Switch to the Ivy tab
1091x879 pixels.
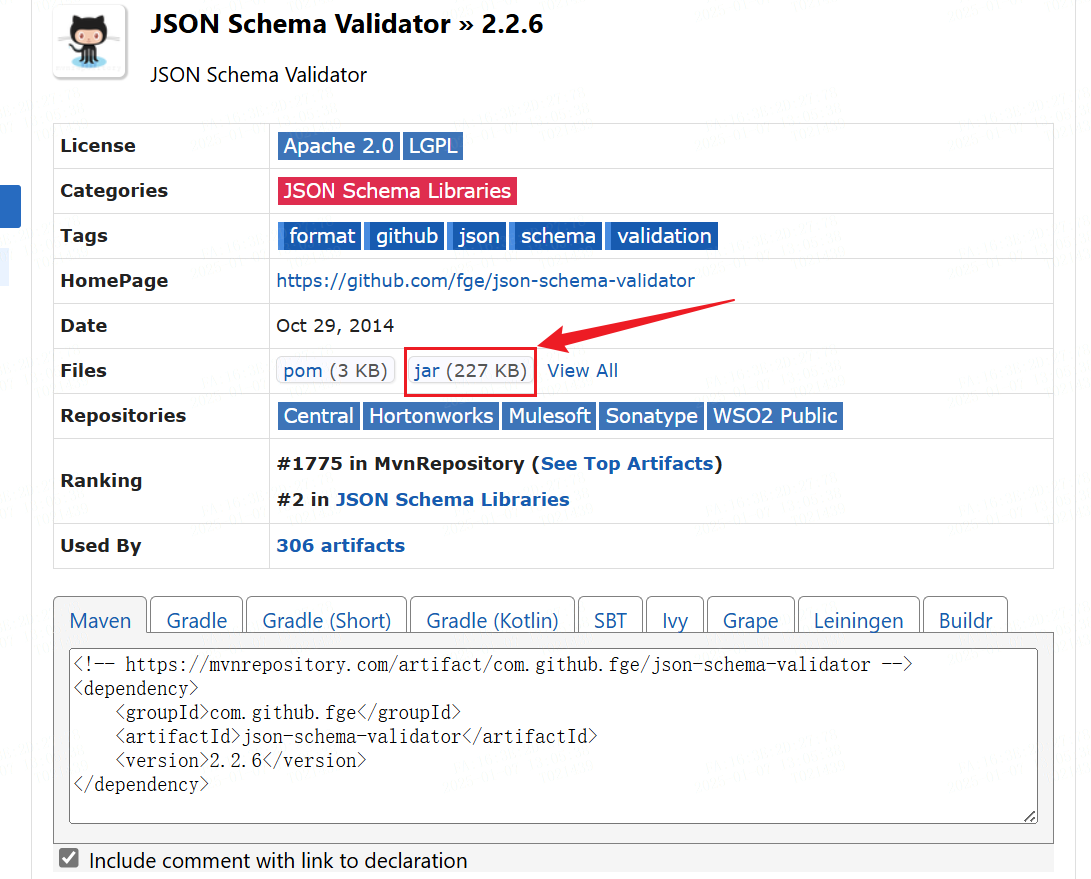[675, 615]
